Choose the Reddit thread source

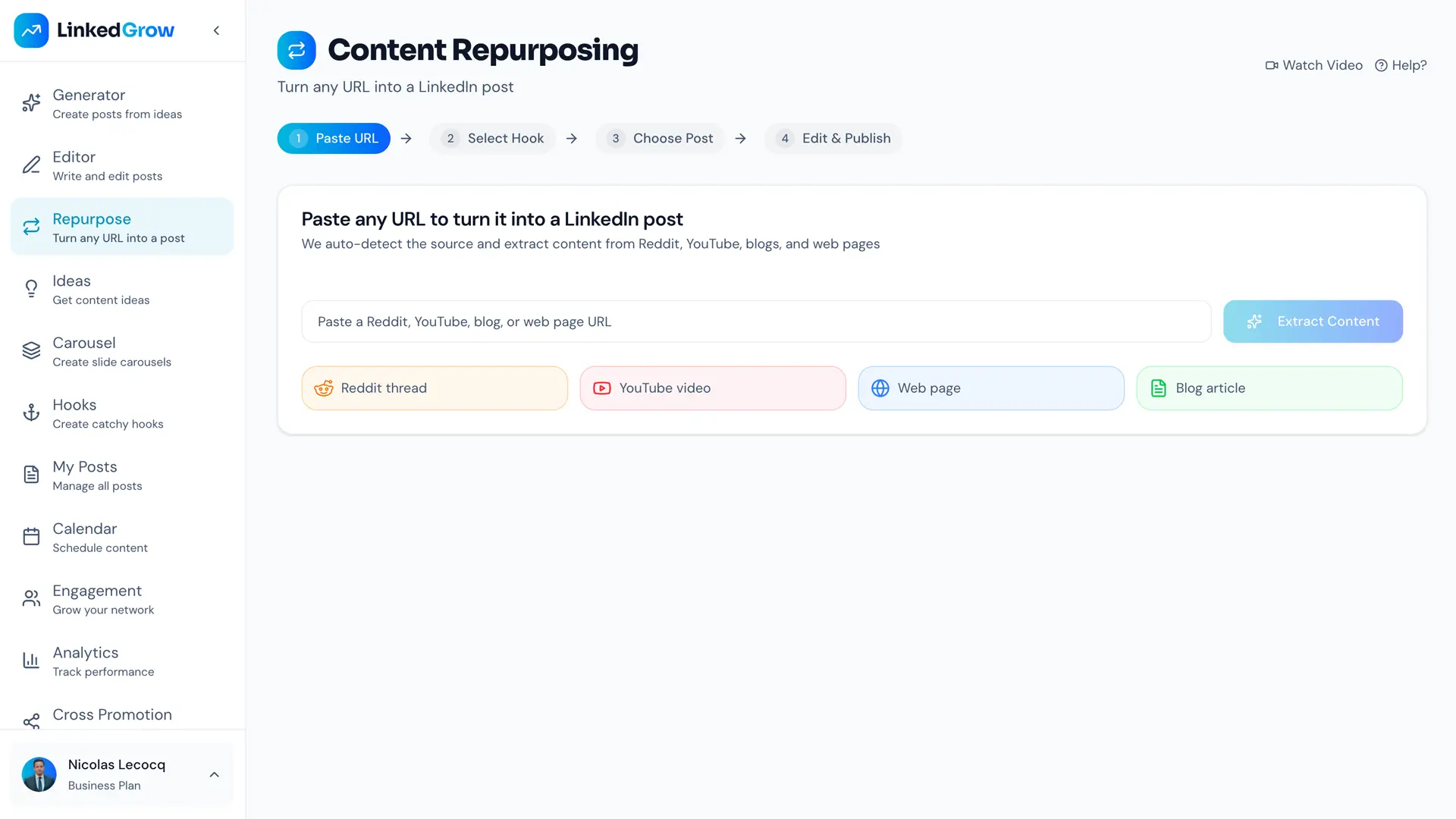[435, 388]
